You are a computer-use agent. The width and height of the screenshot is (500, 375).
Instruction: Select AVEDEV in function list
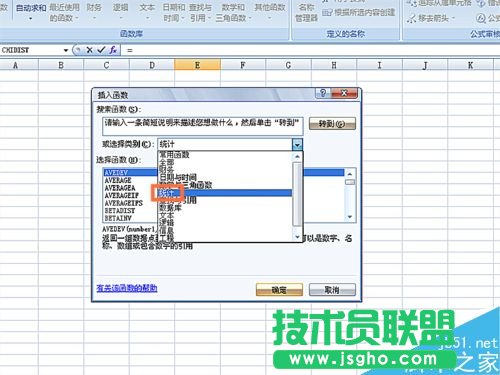[x=130, y=173]
